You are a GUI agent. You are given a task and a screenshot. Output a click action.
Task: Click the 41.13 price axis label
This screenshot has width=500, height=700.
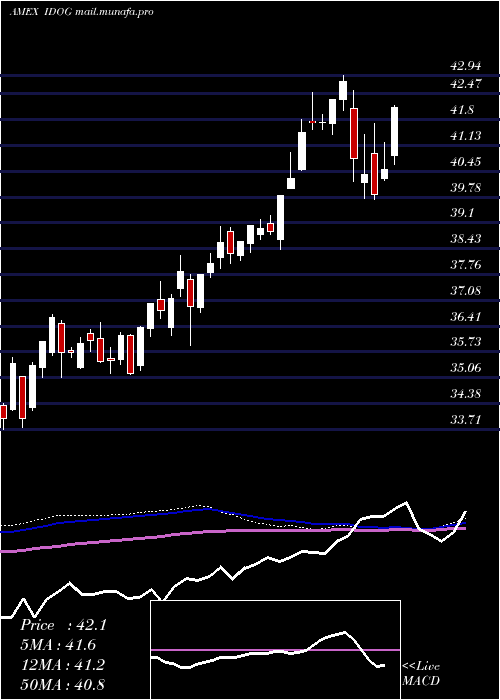466,136
